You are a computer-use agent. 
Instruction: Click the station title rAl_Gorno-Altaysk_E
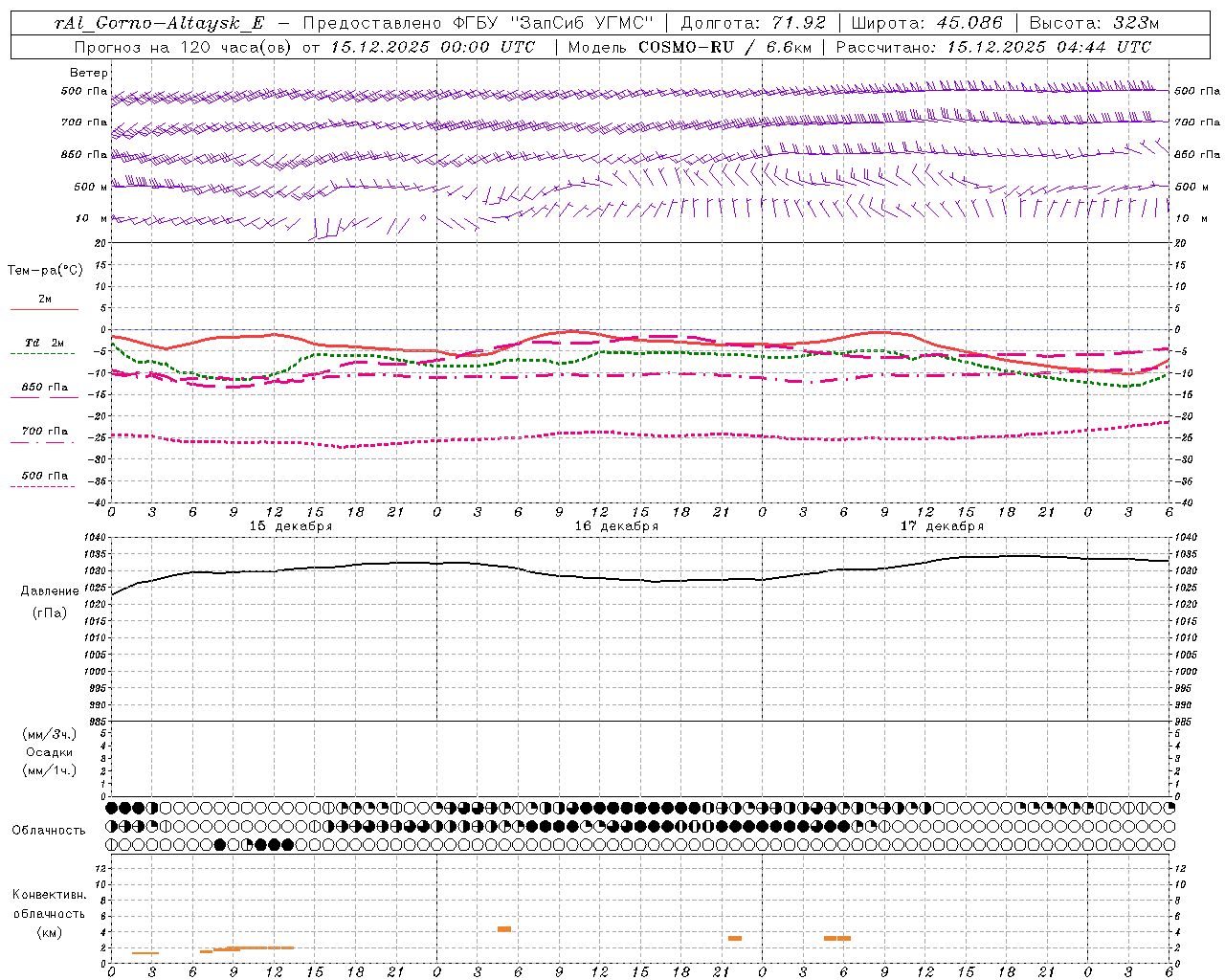(x=159, y=24)
